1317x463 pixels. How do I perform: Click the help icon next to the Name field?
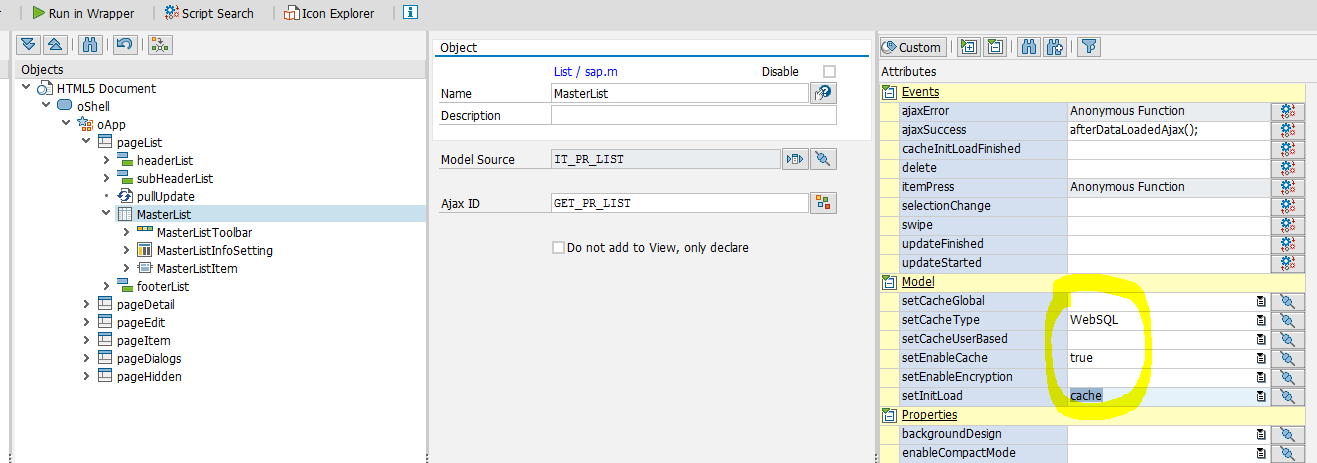coord(822,93)
